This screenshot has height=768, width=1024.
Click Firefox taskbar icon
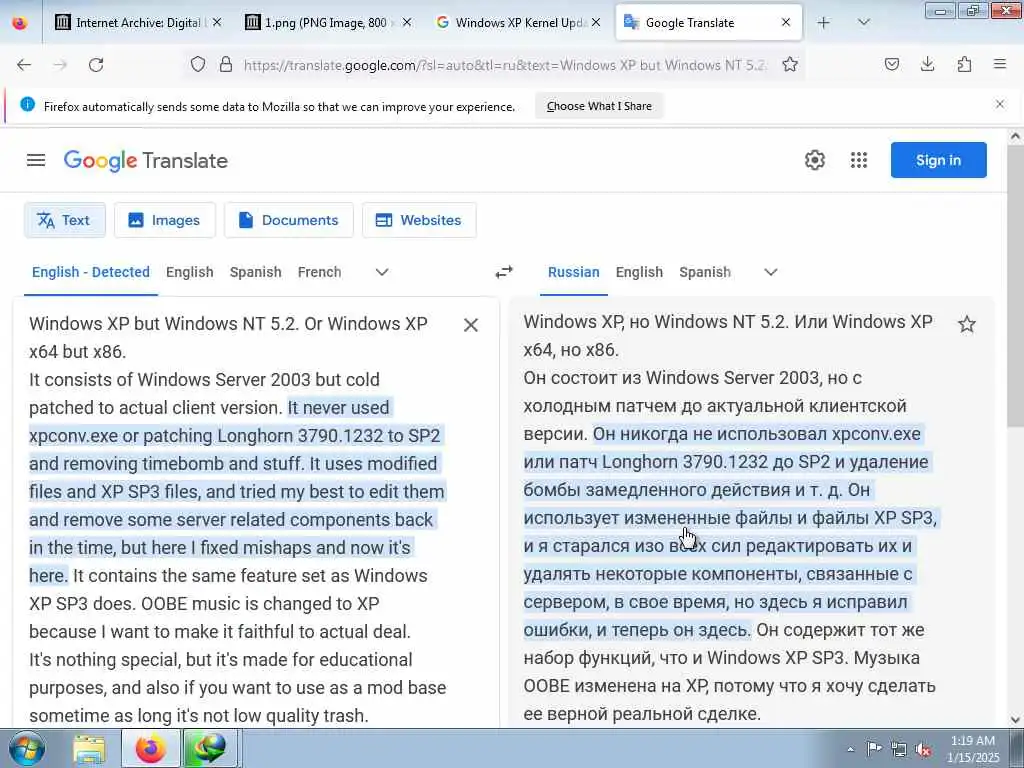point(150,749)
